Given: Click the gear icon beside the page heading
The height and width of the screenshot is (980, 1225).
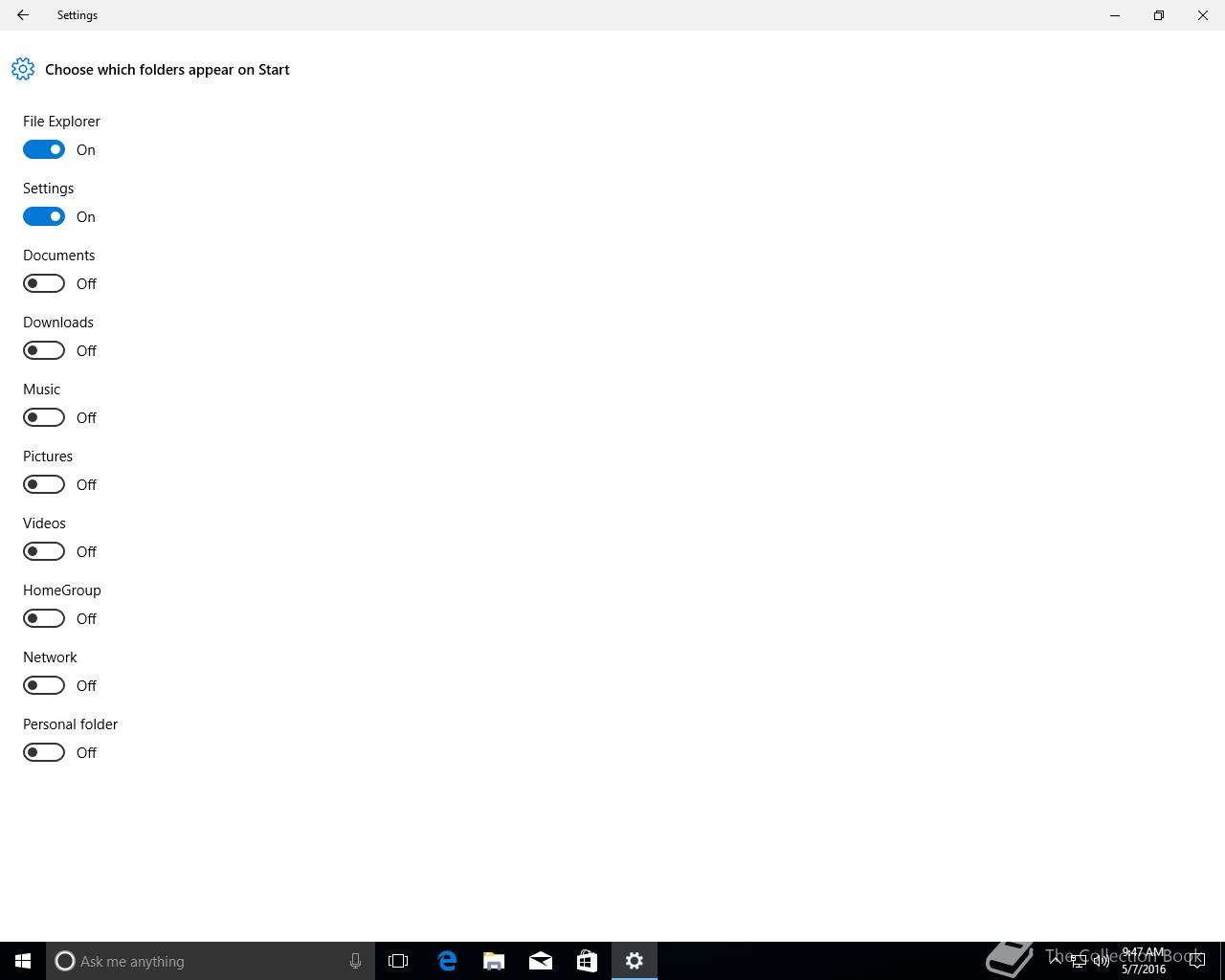Looking at the screenshot, I should click(x=23, y=69).
